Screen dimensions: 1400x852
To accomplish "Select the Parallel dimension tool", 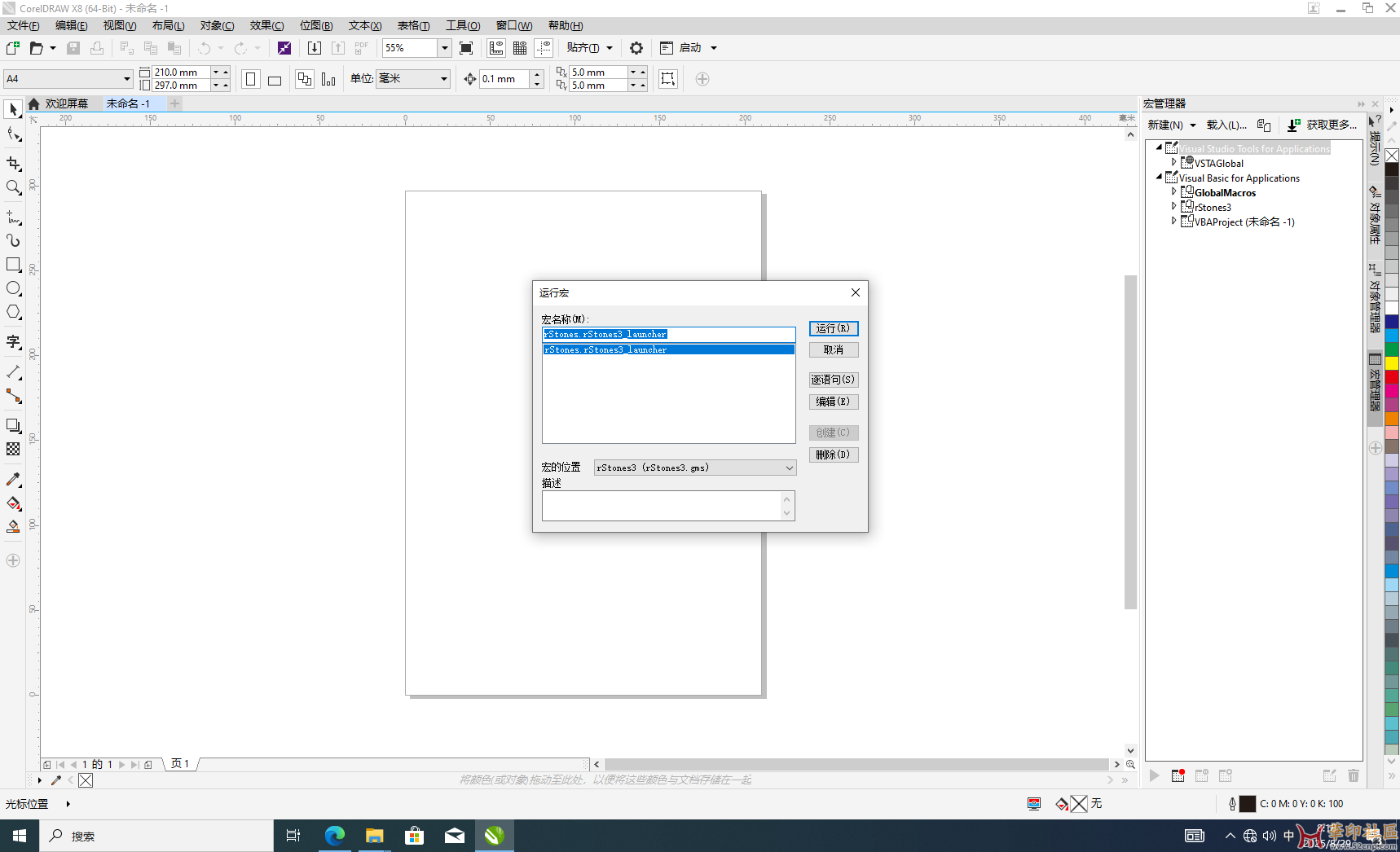I will (13, 372).
